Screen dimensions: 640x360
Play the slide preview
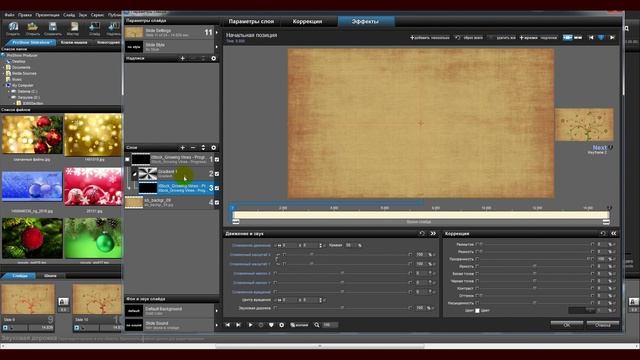pos(250,325)
